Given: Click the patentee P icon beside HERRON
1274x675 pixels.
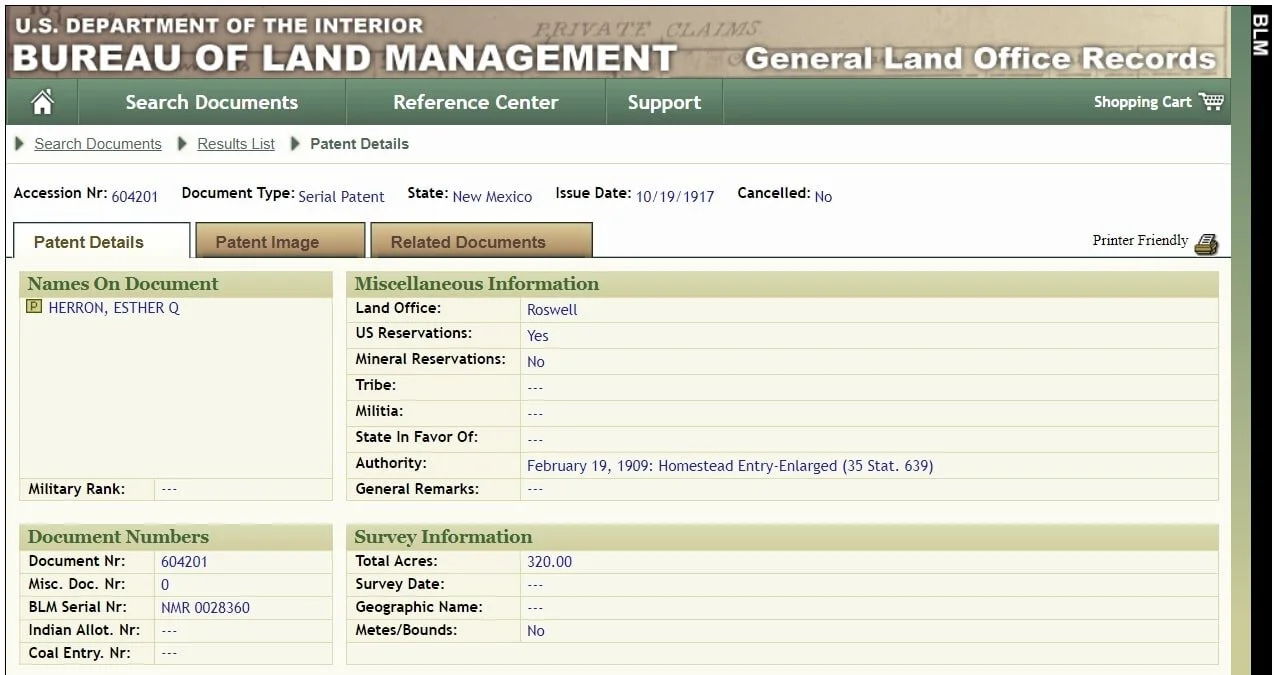Looking at the screenshot, I should click(x=34, y=307).
